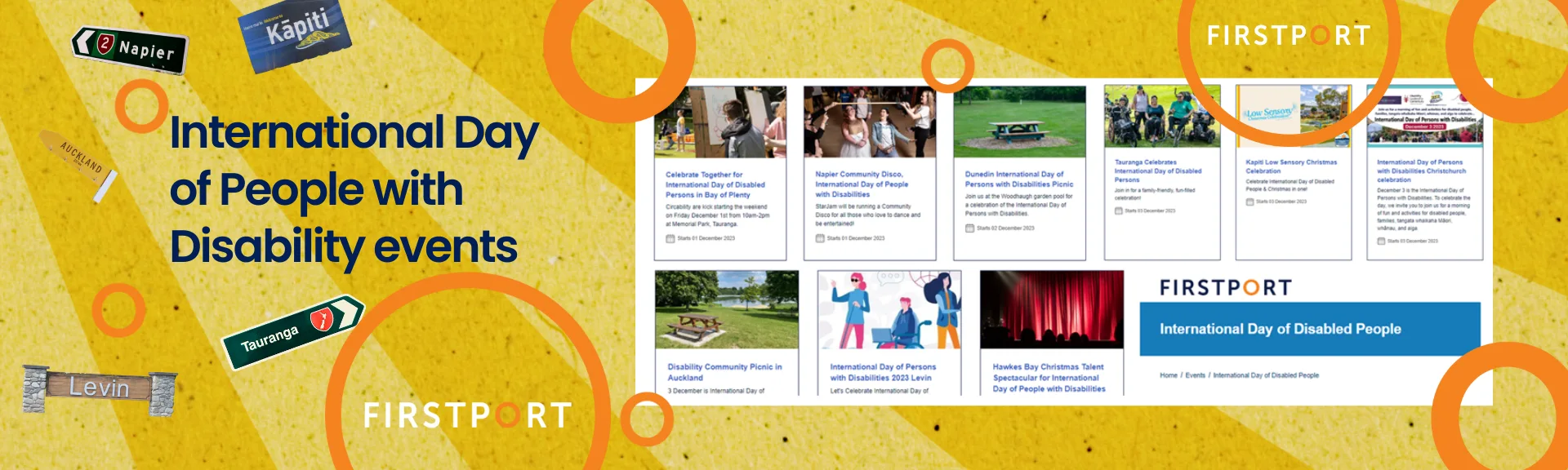1568x470 pixels.
Task: Click the start date on Christchurch celebration card
Action: [x=1413, y=241]
